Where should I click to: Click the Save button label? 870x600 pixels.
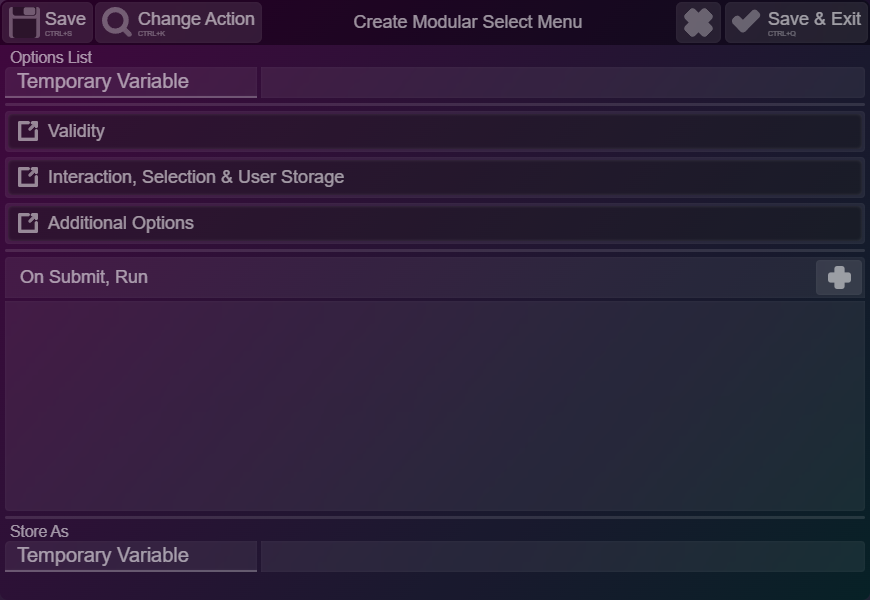pos(65,19)
